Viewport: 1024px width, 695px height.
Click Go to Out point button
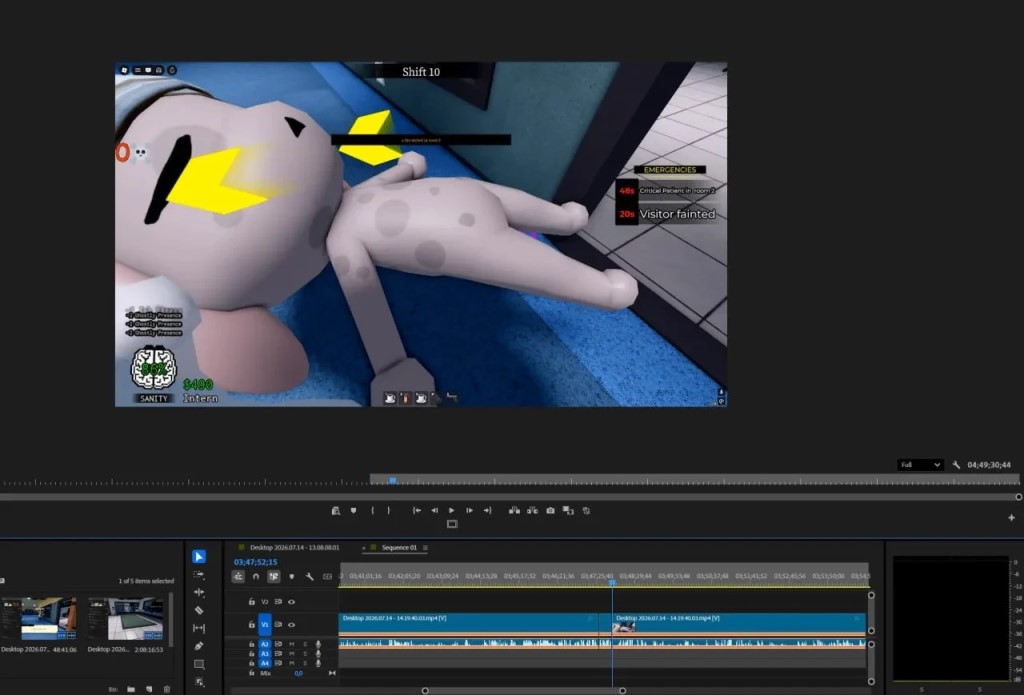click(487, 511)
